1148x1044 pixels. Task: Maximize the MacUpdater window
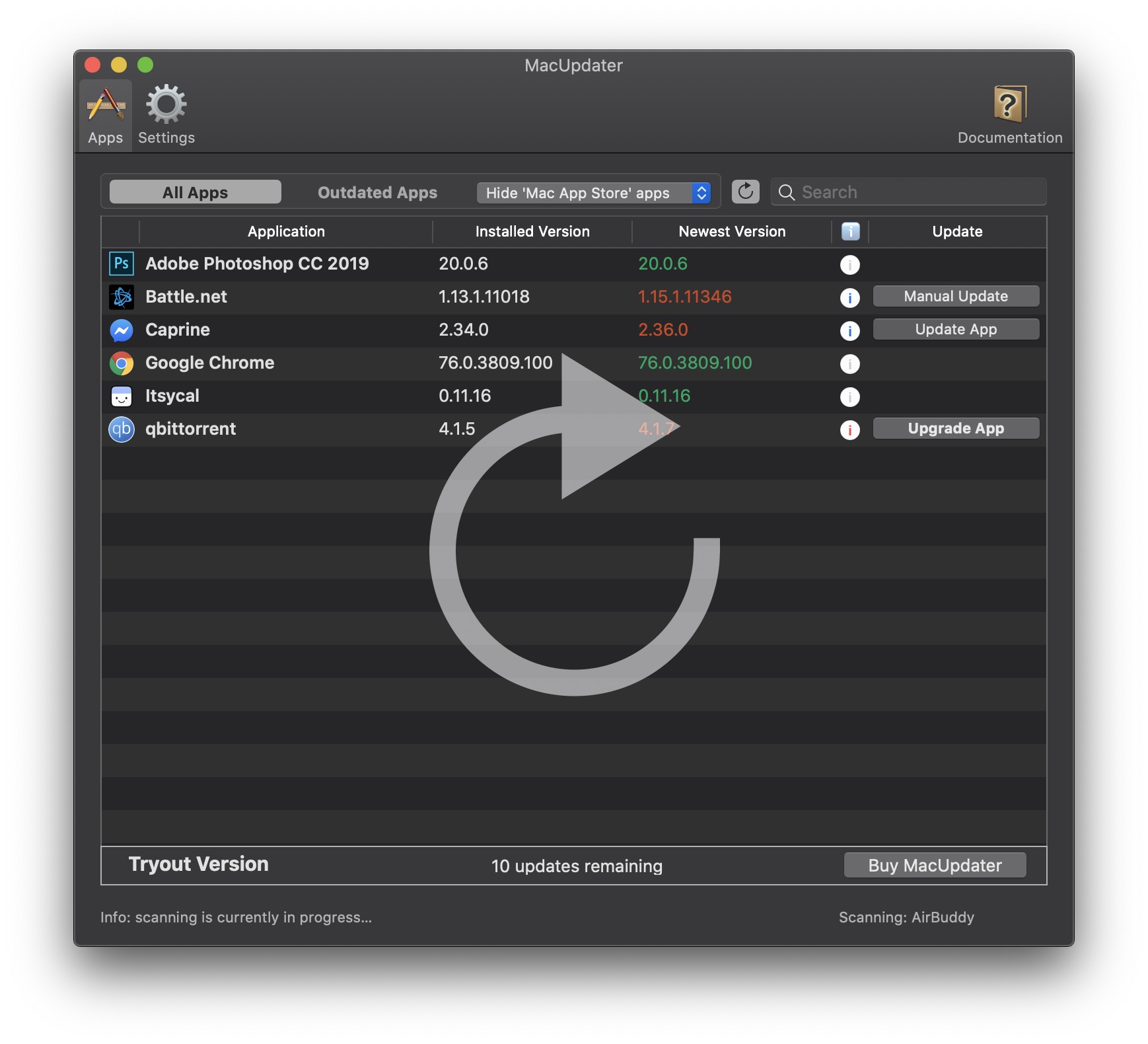coord(145,65)
